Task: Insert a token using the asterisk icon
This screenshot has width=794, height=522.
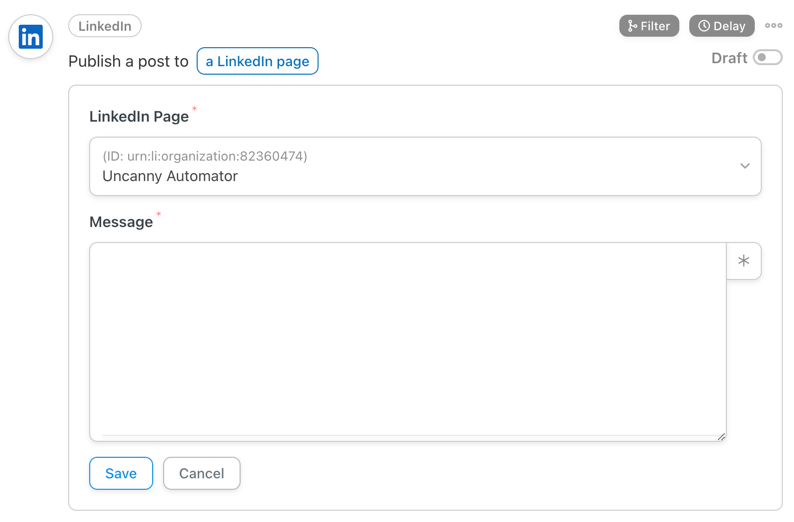Action: (x=743, y=261)
